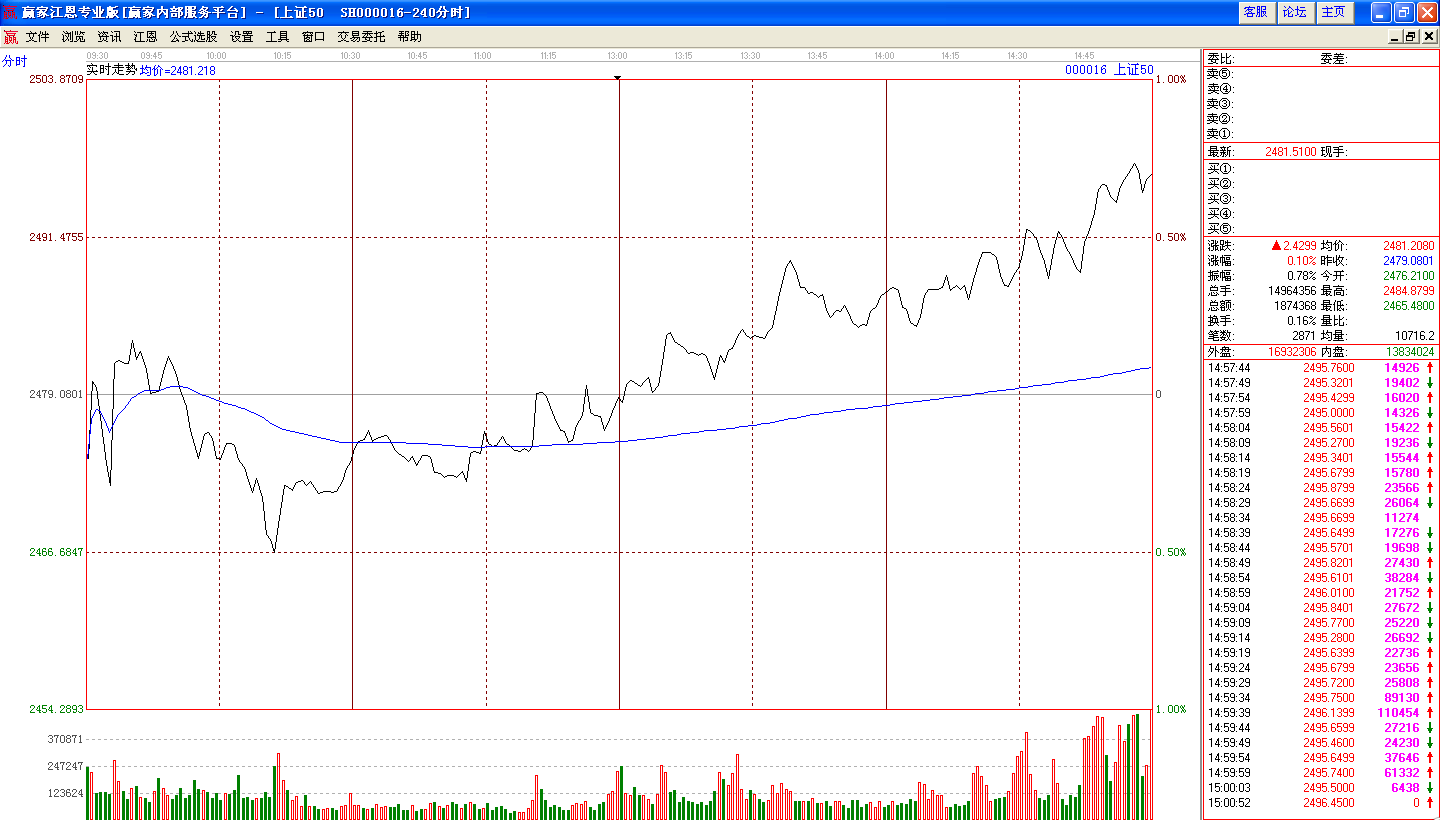This screenshot has width=1440, height=820.
Task: Open the 帮助 menu
Action: point(409,37)
